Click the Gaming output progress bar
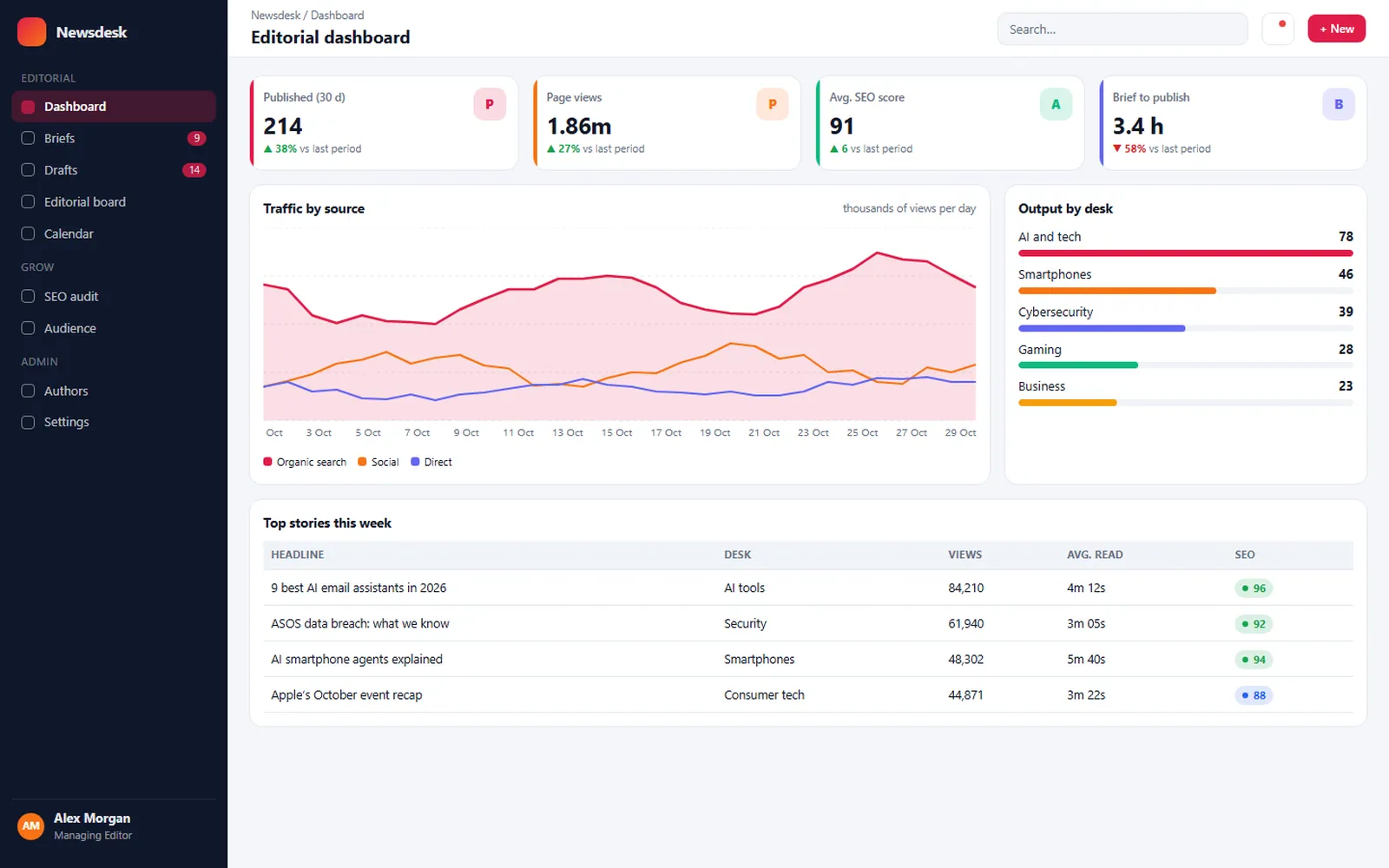The image size is (1389, 868). click(x=1186, y=365)
